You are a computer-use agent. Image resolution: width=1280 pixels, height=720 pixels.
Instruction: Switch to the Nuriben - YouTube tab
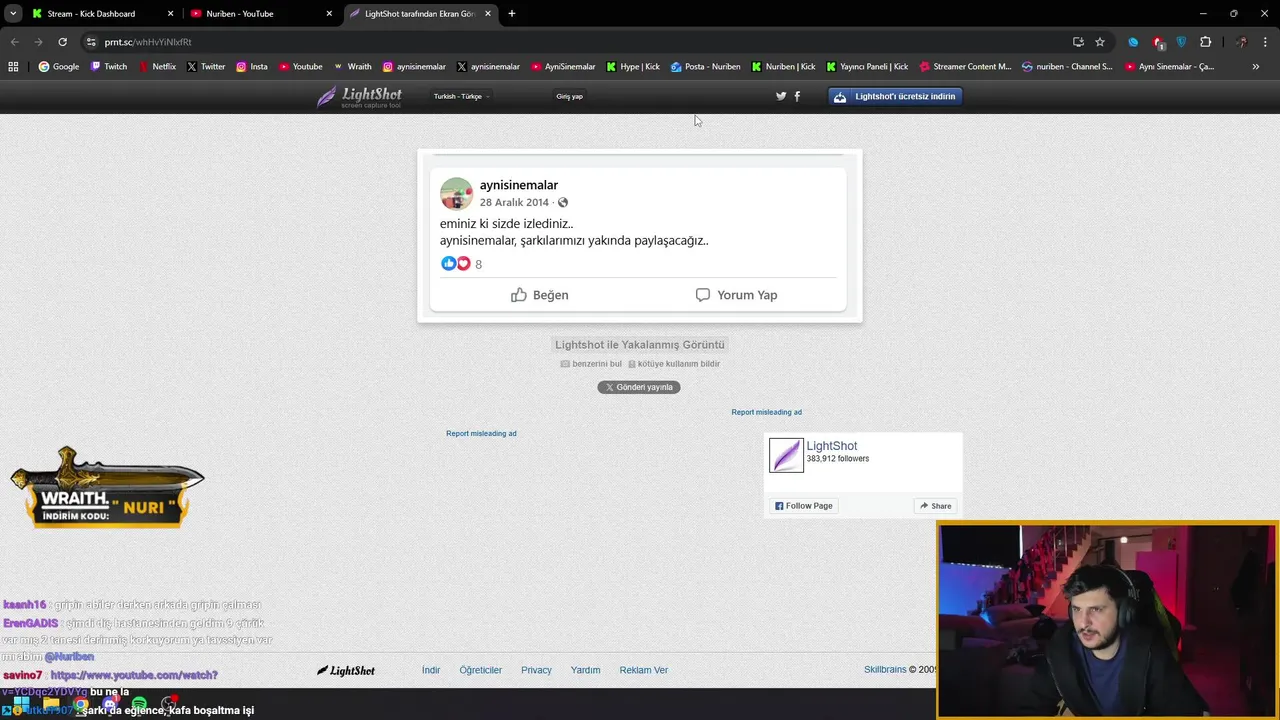tap(260, 14)
